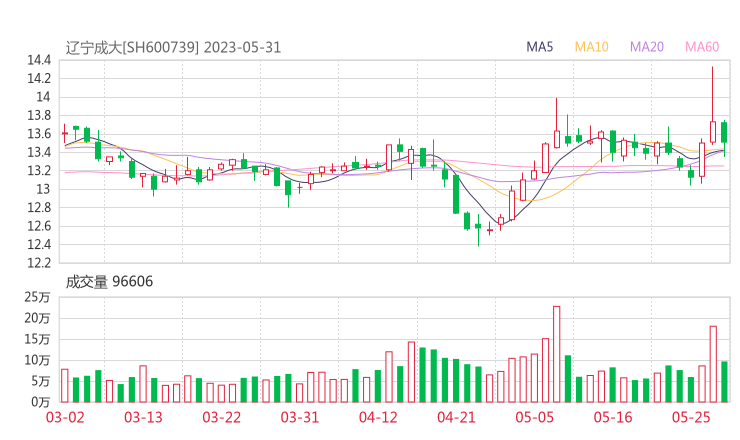Click the 10万 volume axis label

coord(37,360)
